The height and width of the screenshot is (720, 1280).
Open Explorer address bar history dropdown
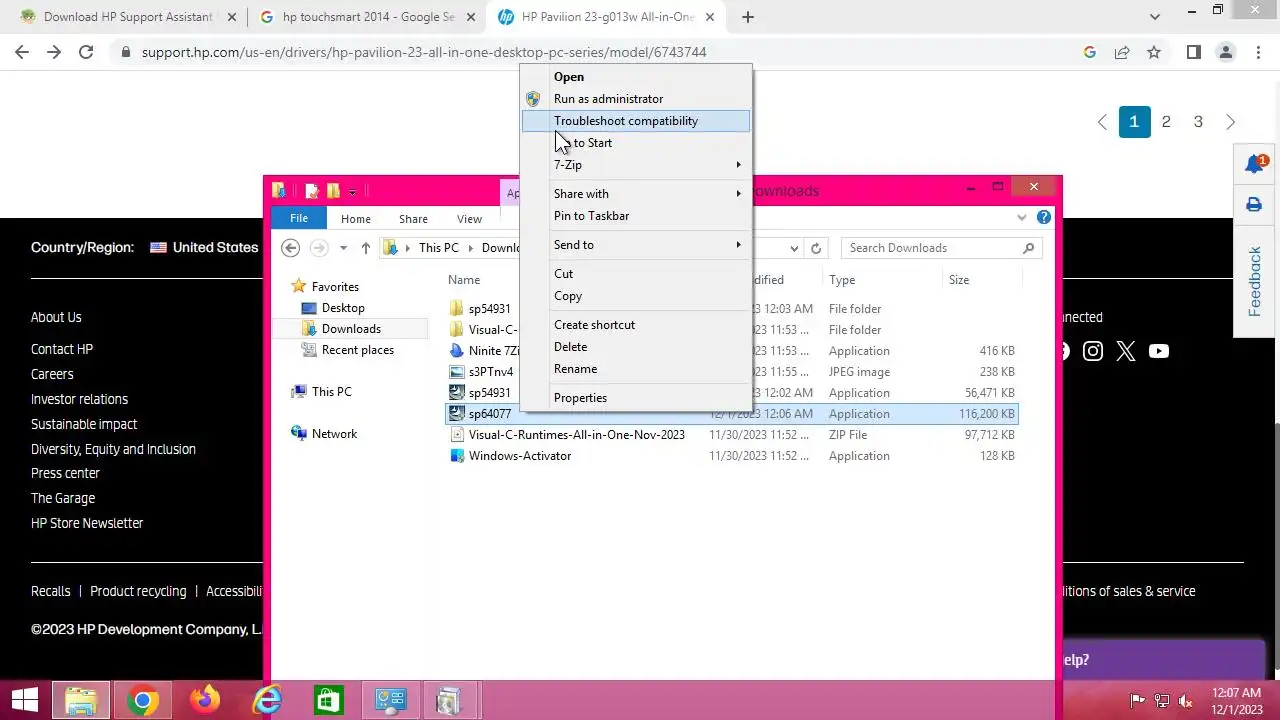click(794, 248)
